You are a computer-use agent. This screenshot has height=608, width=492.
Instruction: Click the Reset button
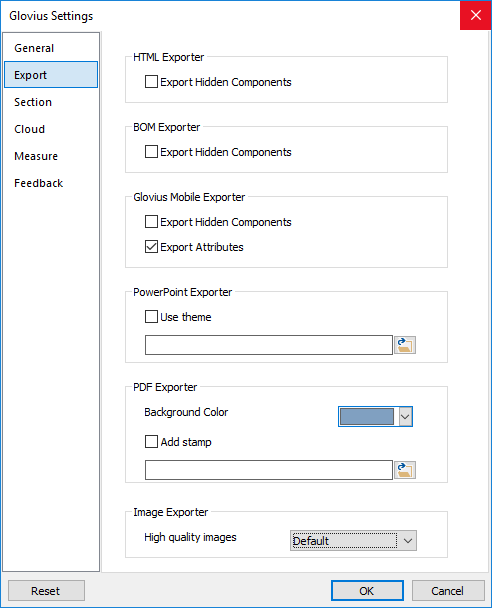(x=46, y=591)
